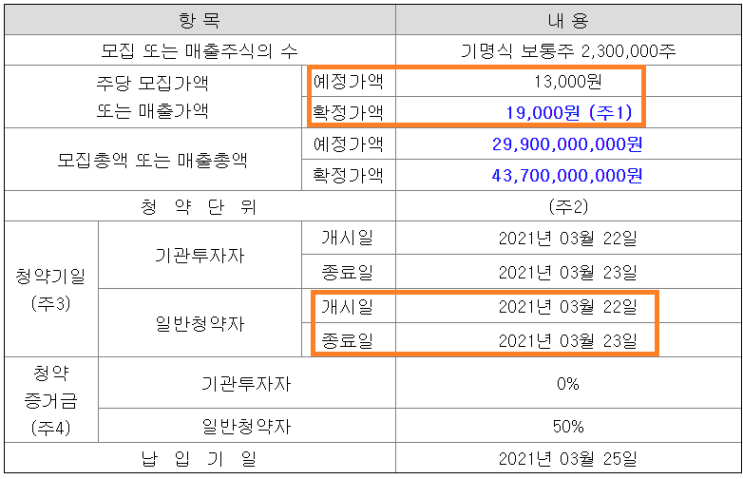Select 일반청약자 종료일 date 2021년 03월 23일

[568, 340]
